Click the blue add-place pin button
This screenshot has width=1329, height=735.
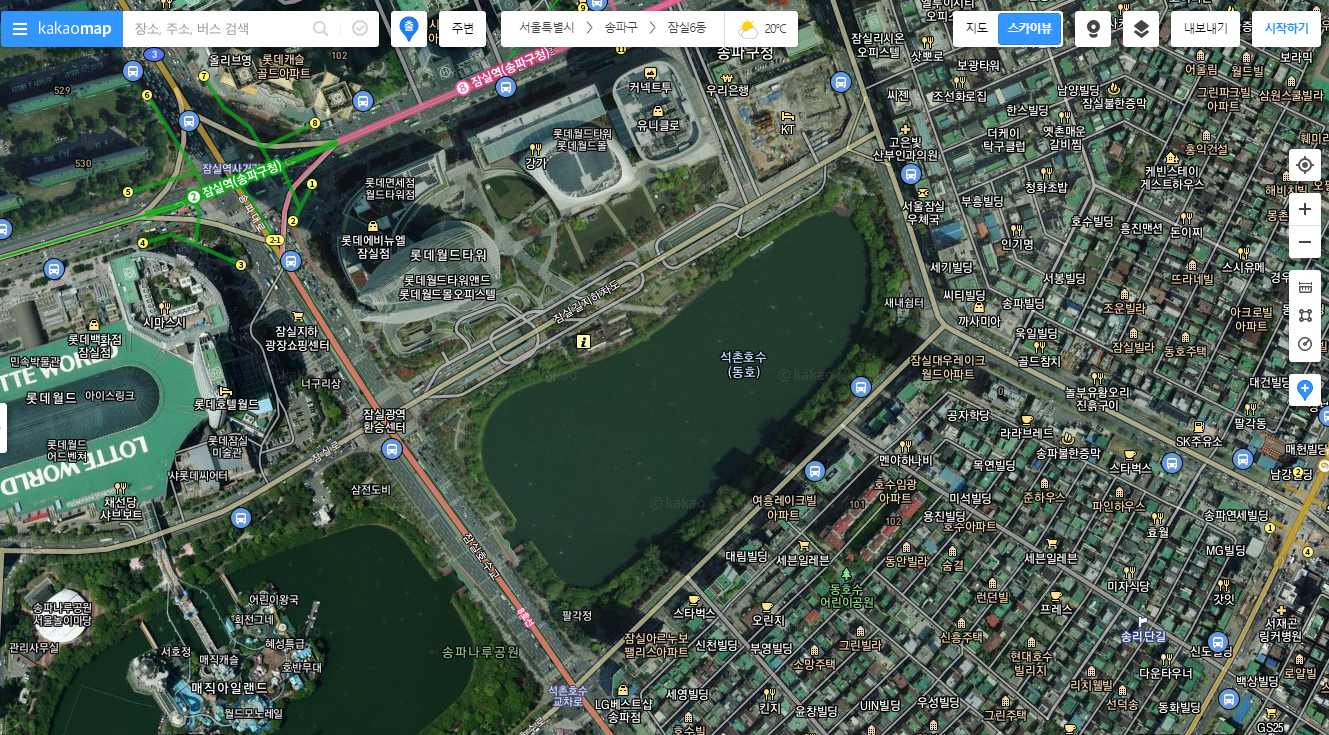pos(1305,390)
